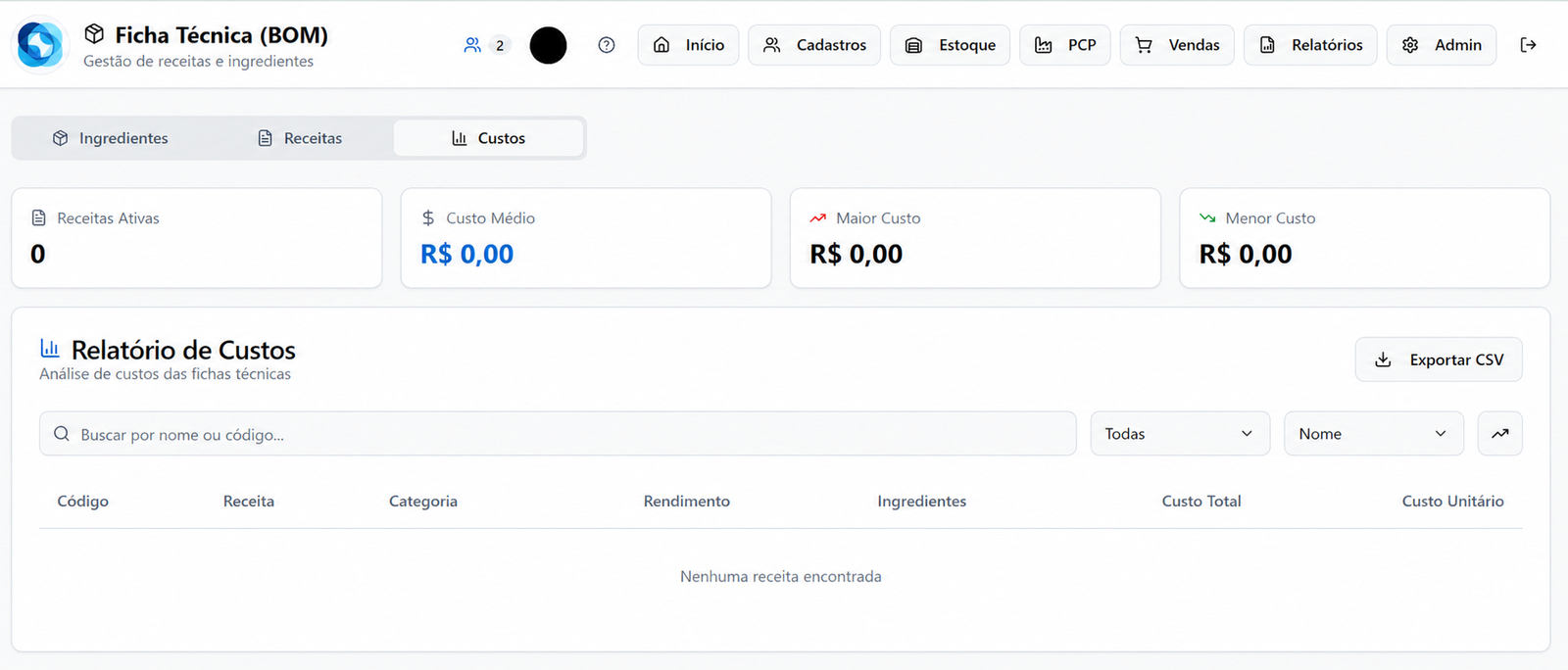Click the blue app logo

[x=40, y=45]
